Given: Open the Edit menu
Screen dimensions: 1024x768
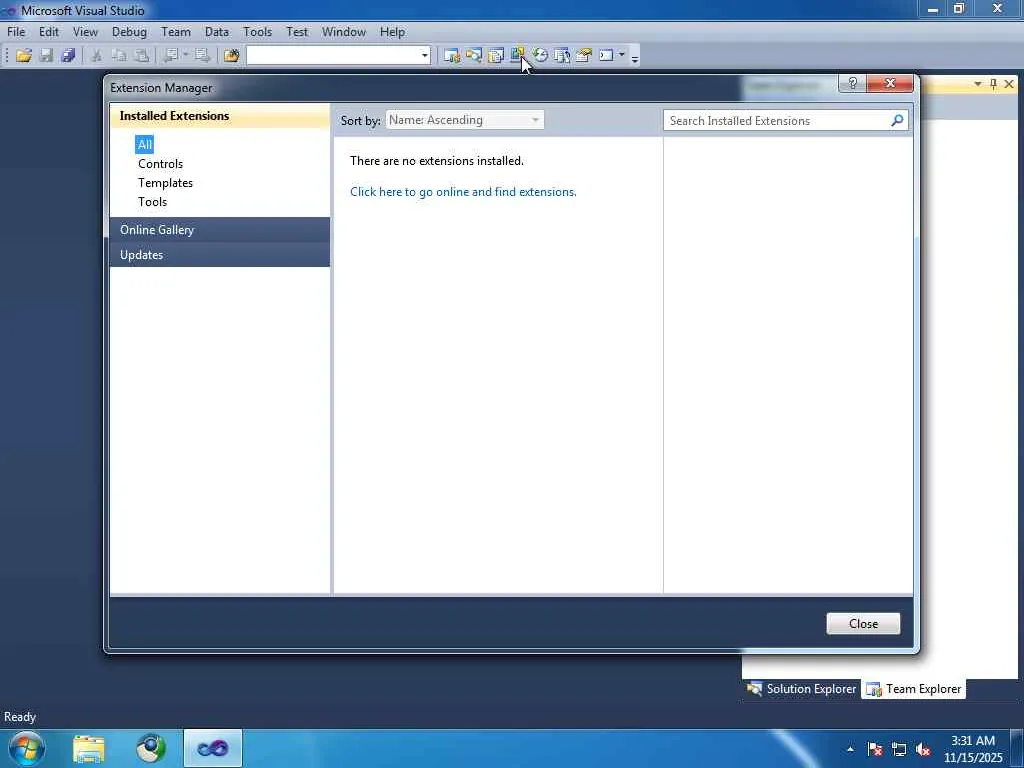Looking at the screenshot, I should (x=49, y=31).
